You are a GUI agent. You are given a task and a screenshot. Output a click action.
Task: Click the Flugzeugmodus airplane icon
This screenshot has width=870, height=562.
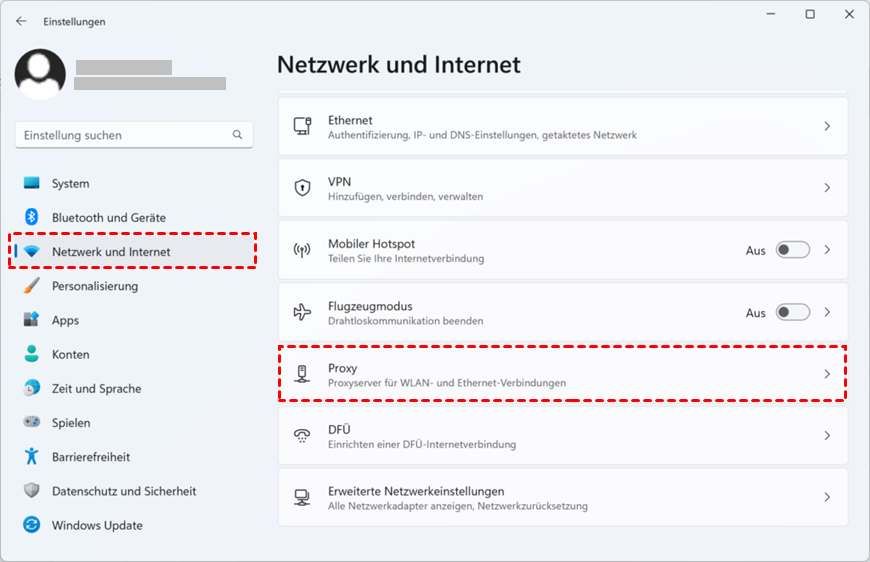pyautogui.click(x=302, y=312)
